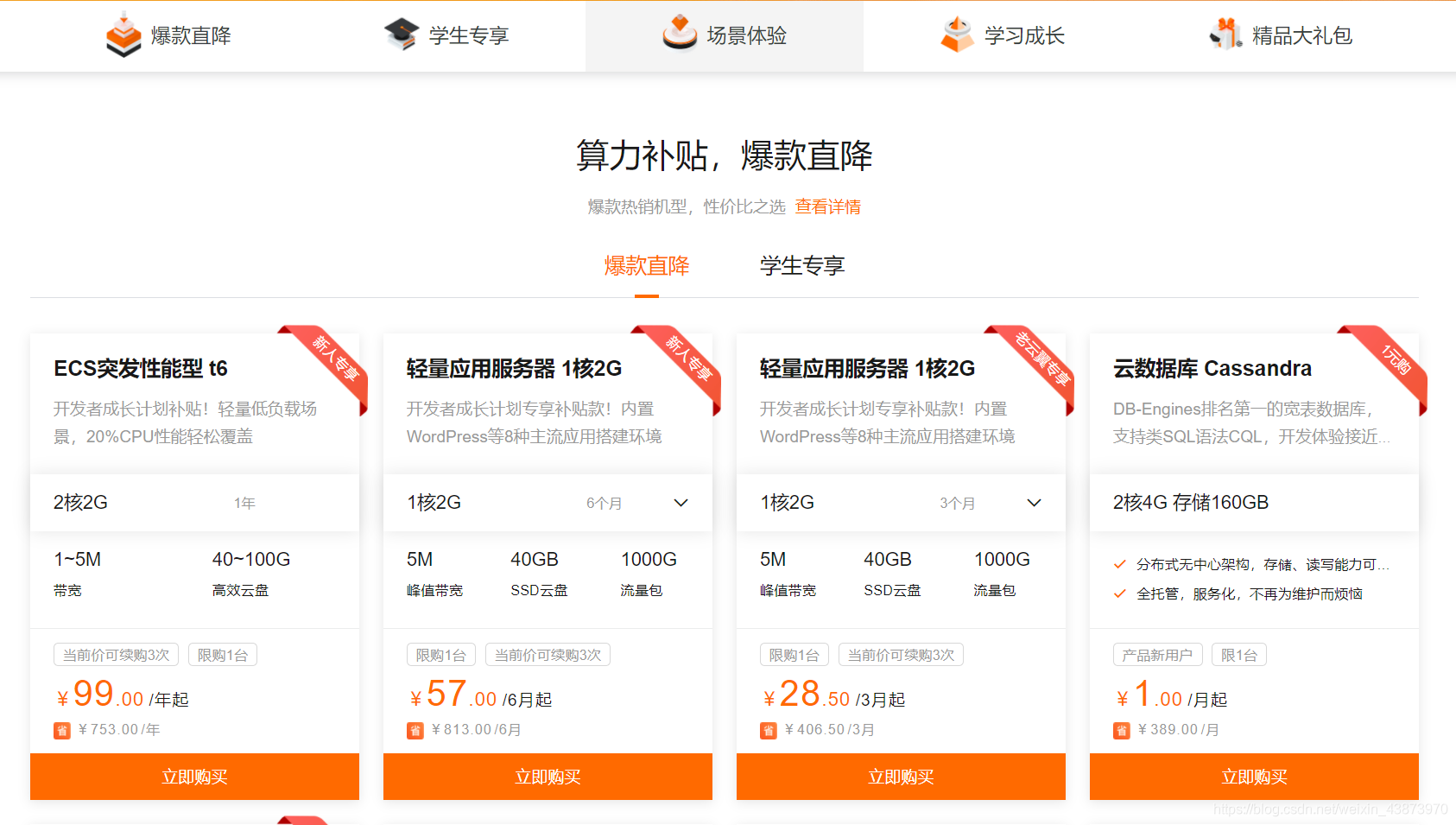Click 立即购买 under the ¥28.50 offer
The image size is (1456, 825).
click(901, 777)
